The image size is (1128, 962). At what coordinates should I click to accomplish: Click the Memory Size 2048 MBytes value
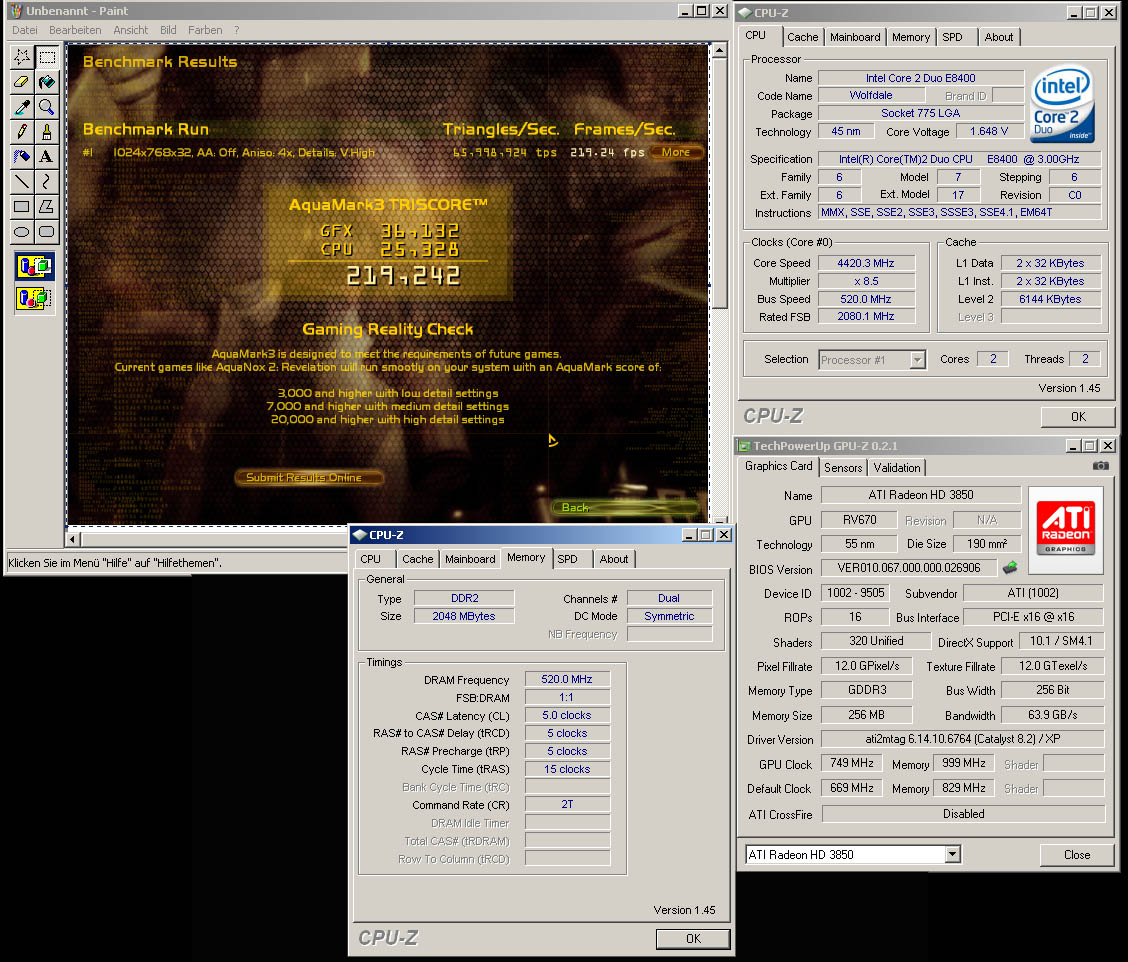[464, 616]
